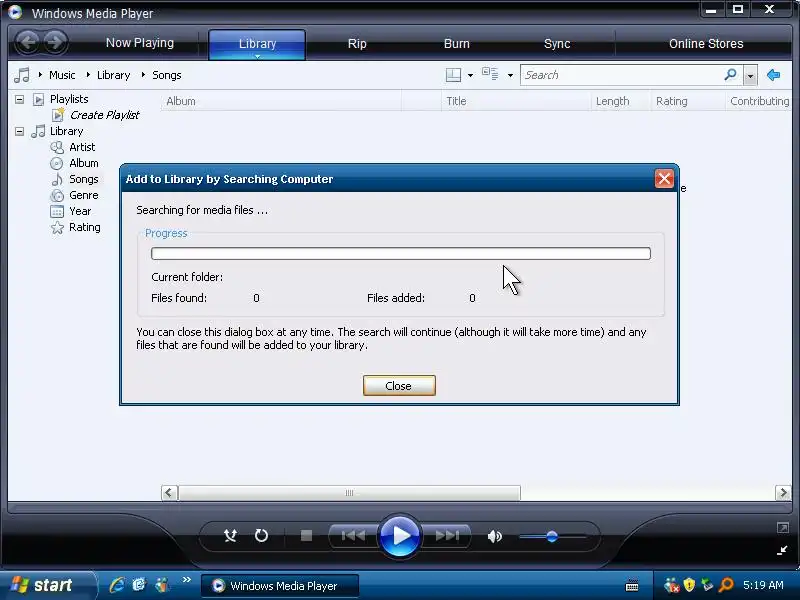The image size is (800, 600).
Task: Switch to the Now Playing tab
Action: [140, 43]
